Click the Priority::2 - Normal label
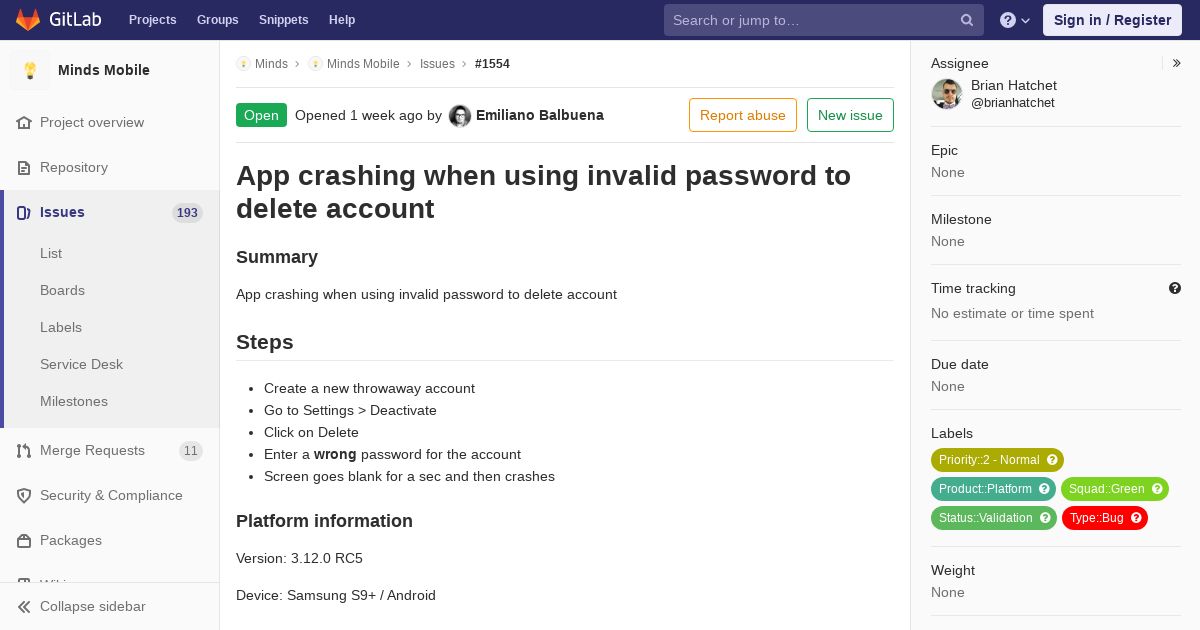 click(997, 460)
